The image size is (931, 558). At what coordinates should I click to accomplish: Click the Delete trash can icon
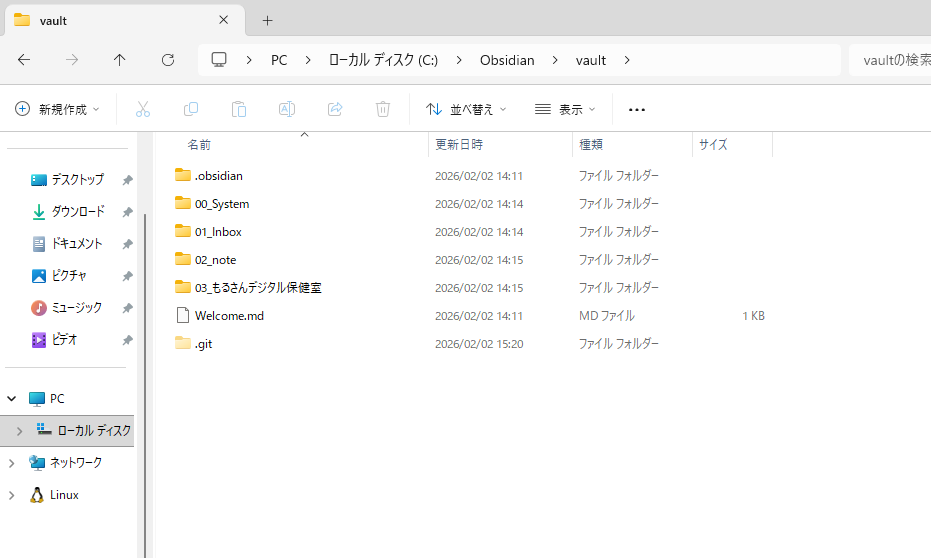click(x=383, y=109)
